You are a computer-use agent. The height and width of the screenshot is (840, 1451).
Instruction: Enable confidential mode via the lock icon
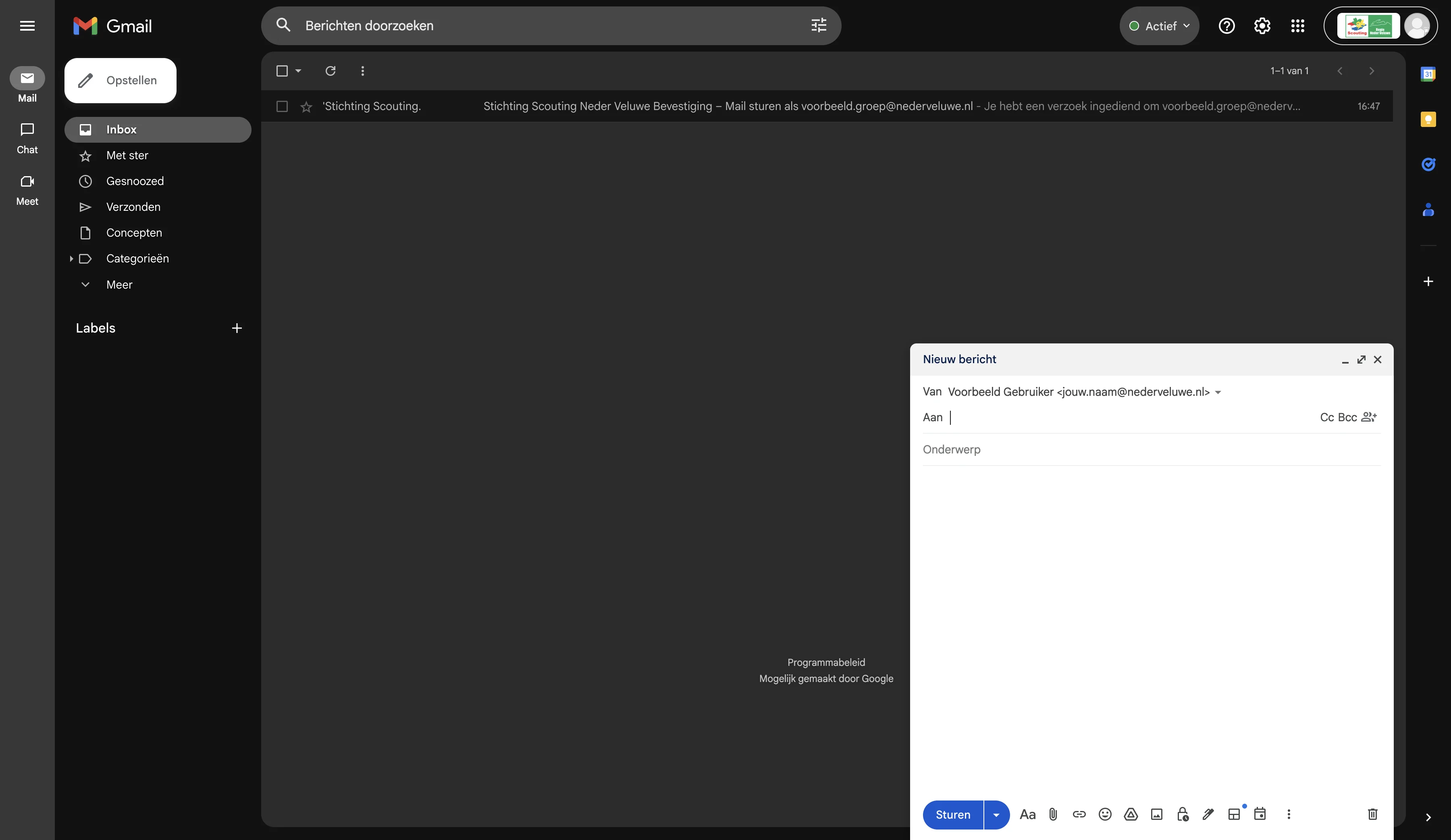pyautogui.click(x=1183, y=814)
